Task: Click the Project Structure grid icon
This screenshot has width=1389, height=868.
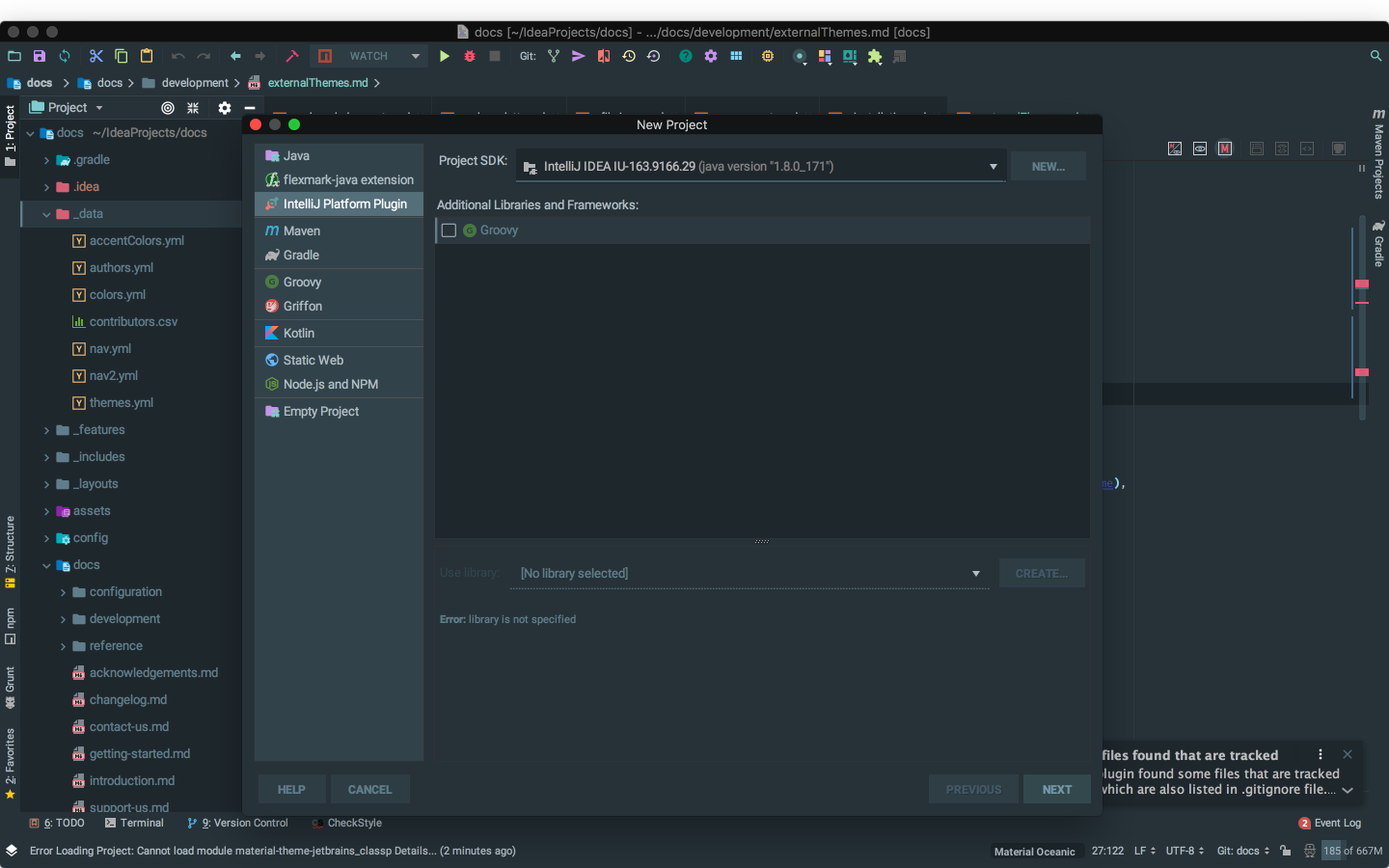Action: pyautogui.click(x=736, y=56)
